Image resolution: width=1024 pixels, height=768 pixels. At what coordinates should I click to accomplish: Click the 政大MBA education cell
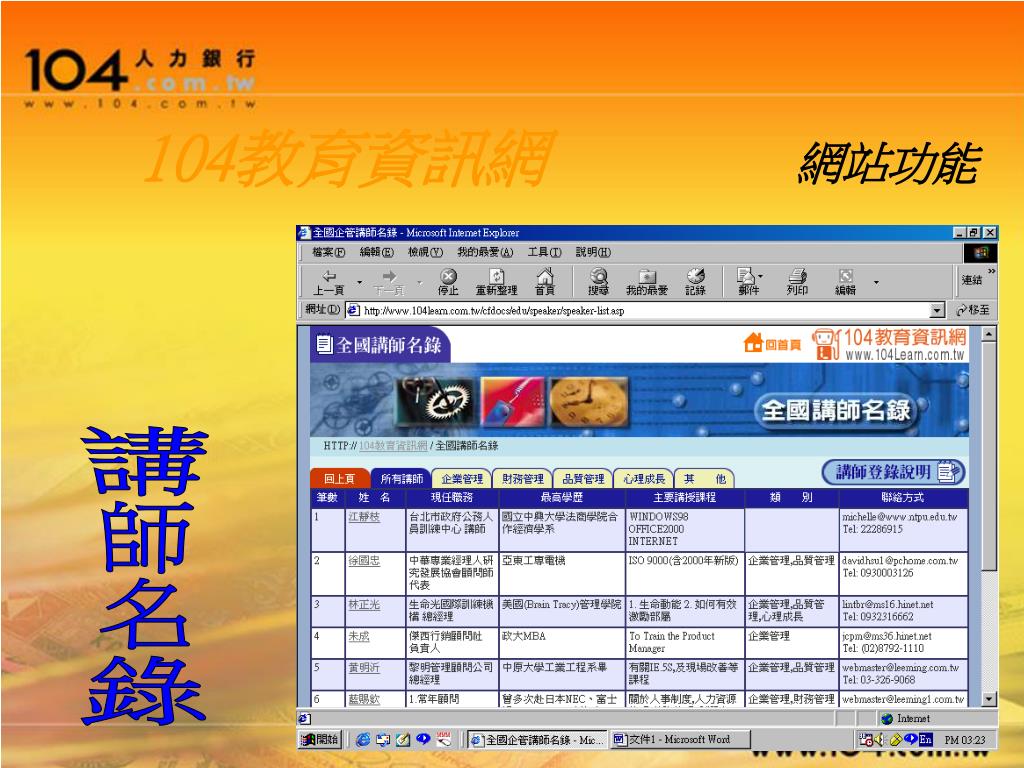pyautogui.click(x=562, y=642)
